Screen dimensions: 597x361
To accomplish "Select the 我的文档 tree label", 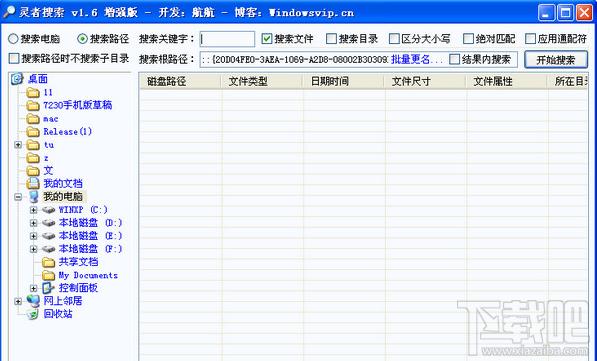I will [x=63, y=184].
